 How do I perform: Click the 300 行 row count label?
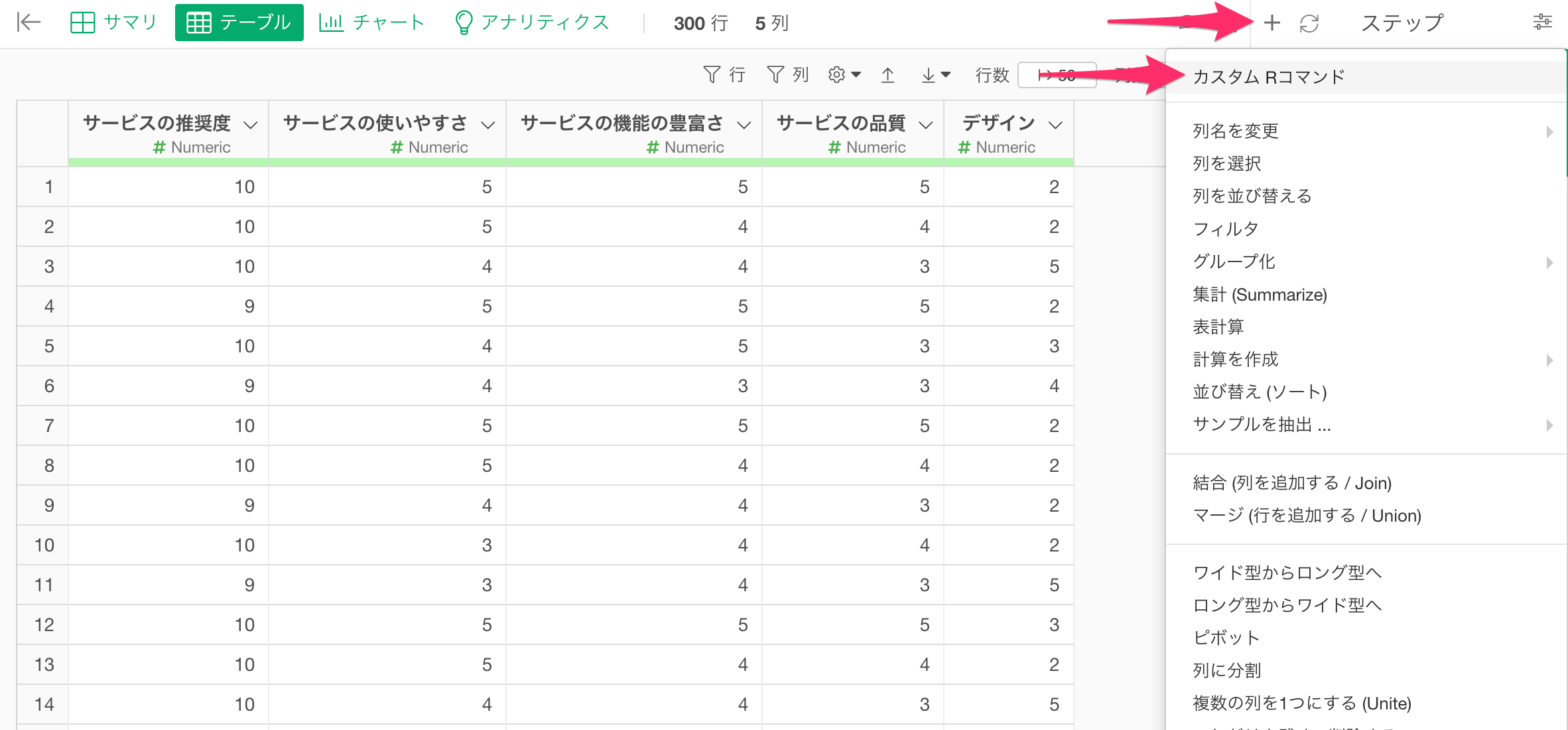pos(701,23)
